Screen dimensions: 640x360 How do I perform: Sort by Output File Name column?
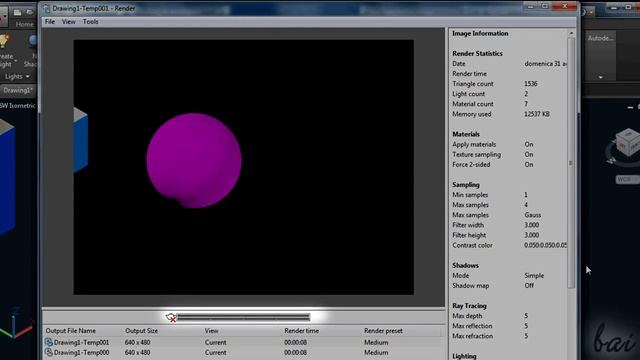click(x=71, y=331)
